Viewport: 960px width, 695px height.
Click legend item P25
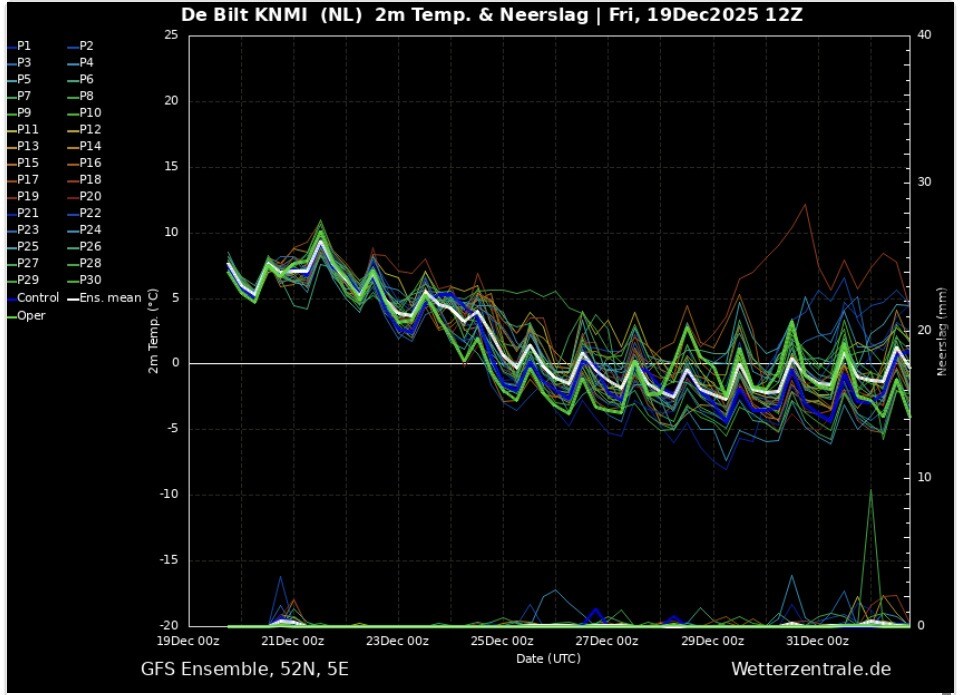tap(23, 246)
